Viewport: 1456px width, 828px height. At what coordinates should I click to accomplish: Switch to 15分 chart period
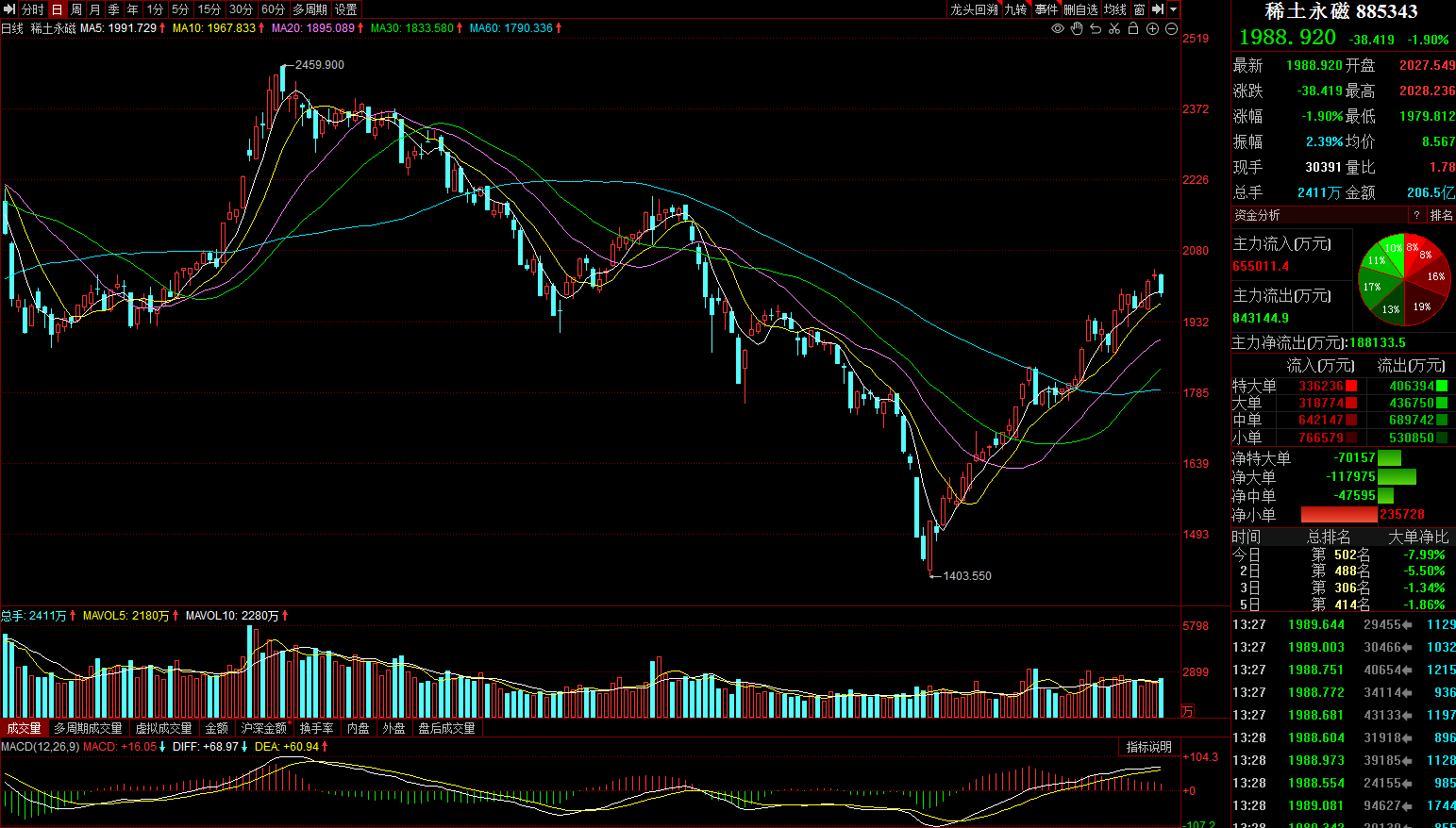(x=209, y=9)
